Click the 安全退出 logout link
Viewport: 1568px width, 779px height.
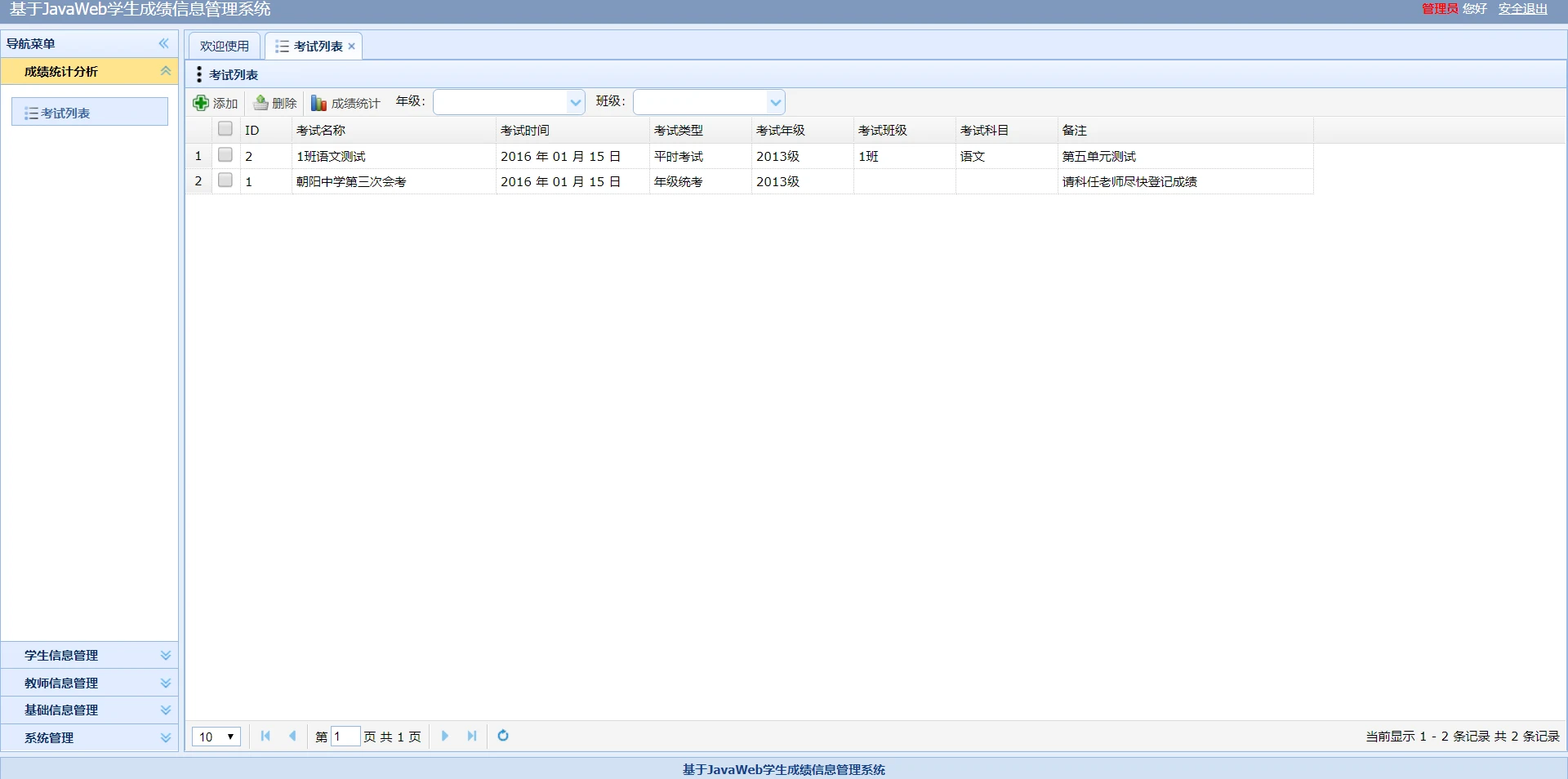pos(1523,9)
